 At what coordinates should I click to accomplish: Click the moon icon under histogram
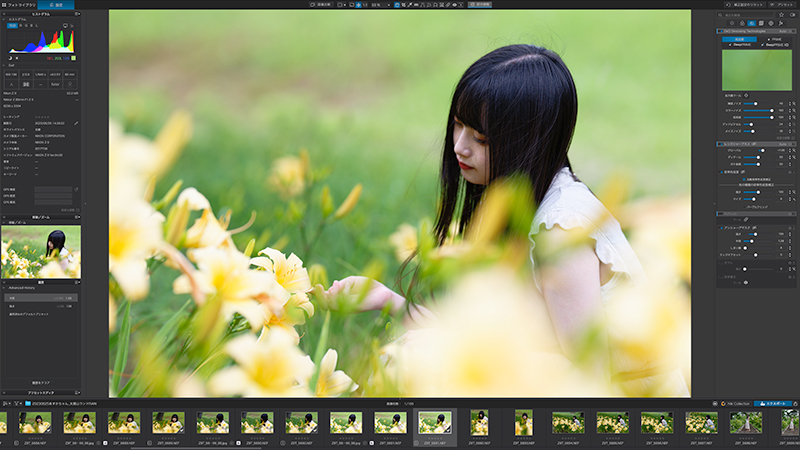pyautogui.click(x=10, y=58)
